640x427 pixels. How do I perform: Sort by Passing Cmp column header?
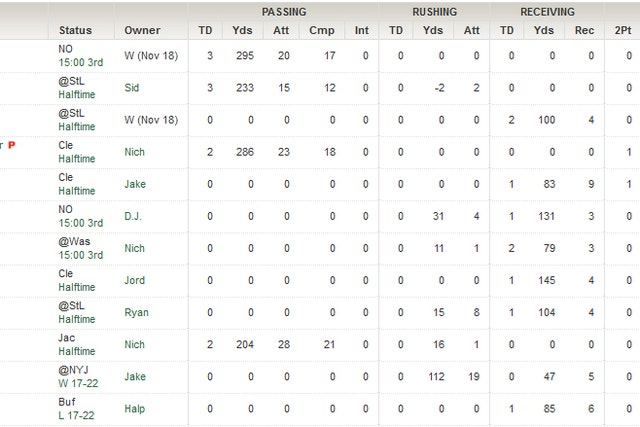click(x=322, y=30)
